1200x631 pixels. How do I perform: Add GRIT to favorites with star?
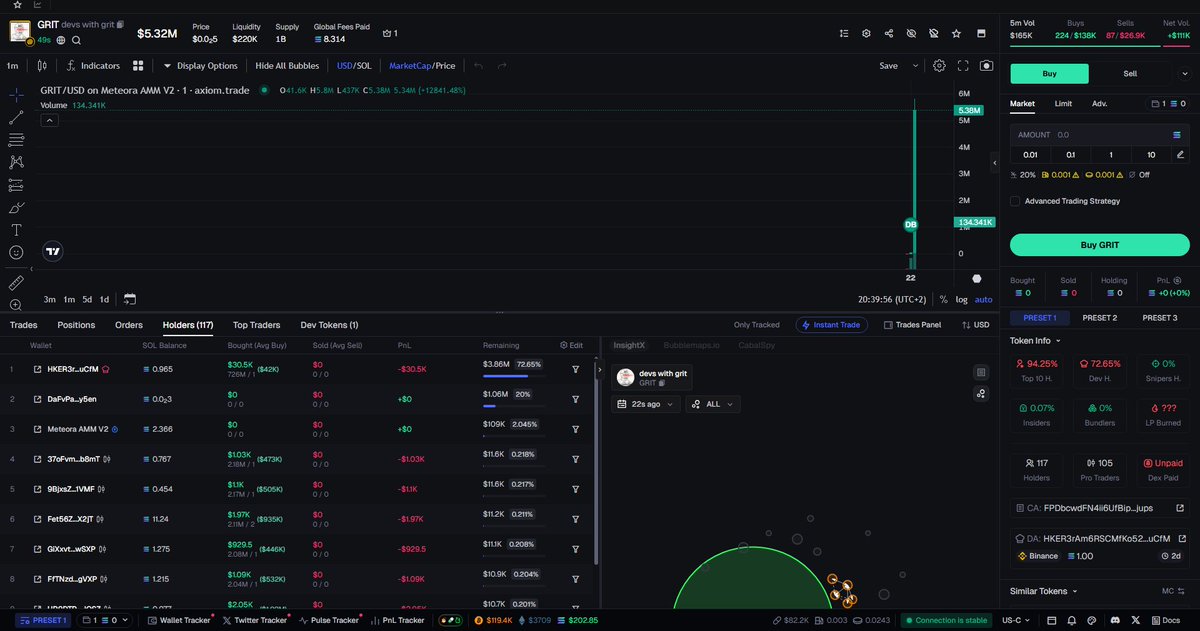coord(956,33)
